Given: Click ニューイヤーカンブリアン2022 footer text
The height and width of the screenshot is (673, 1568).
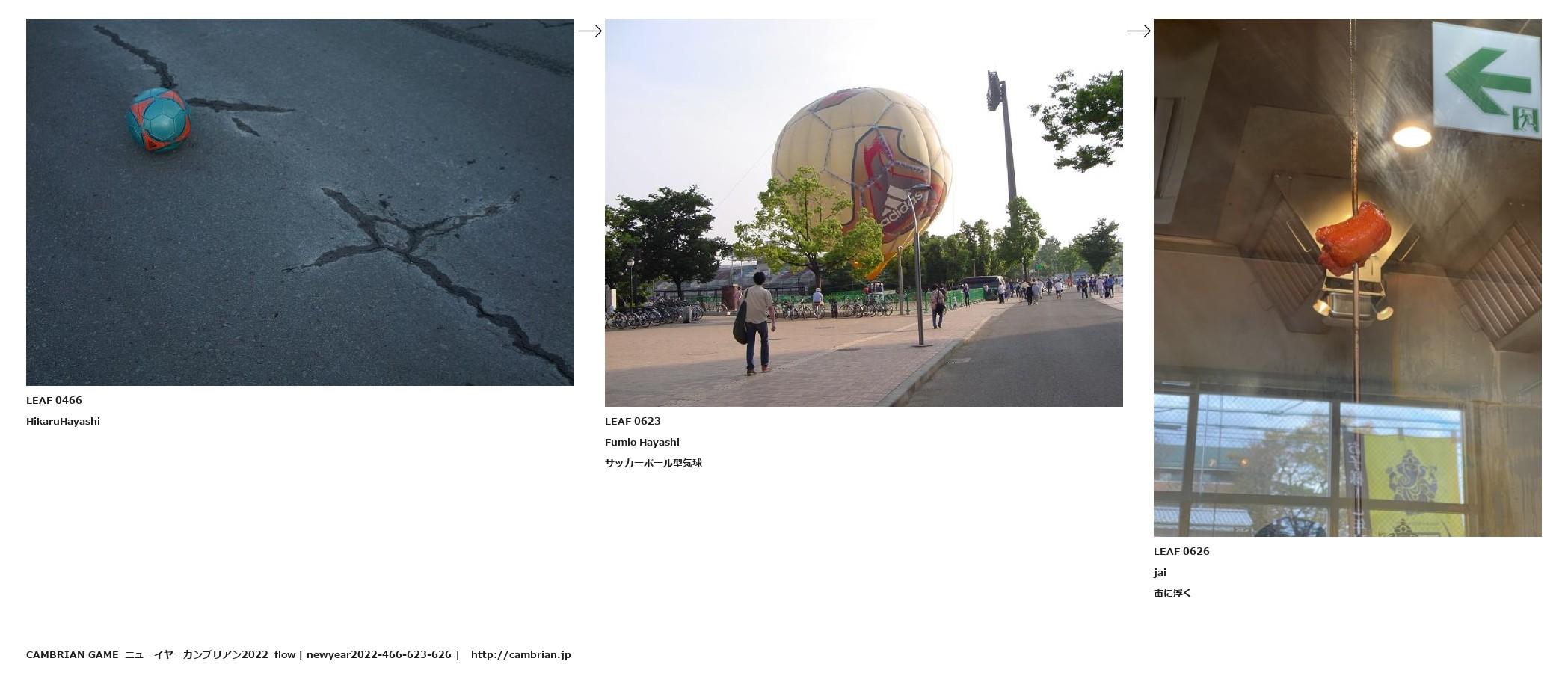Looking at the screenshot, I should [196, 654].
